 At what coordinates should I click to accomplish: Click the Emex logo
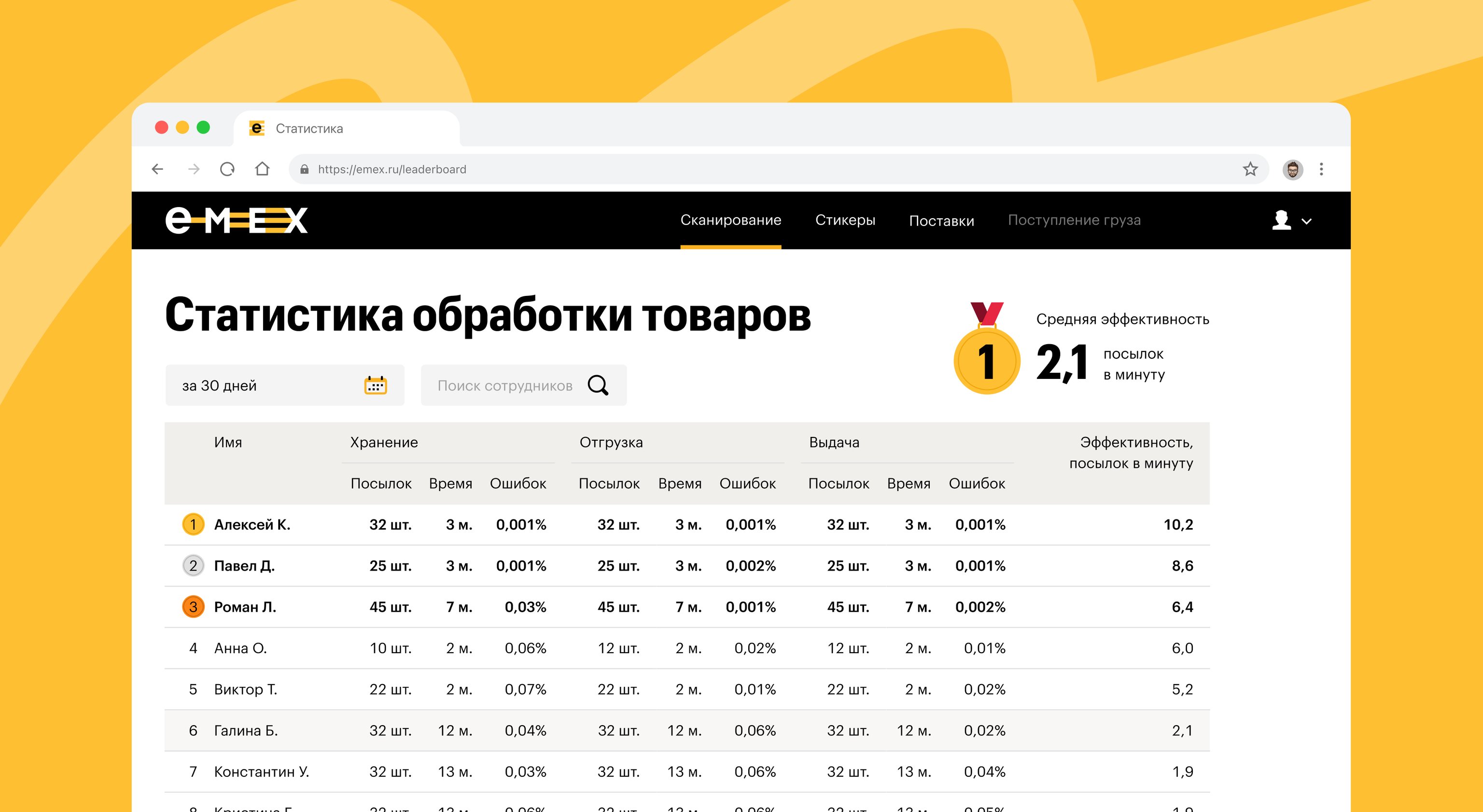237,221
